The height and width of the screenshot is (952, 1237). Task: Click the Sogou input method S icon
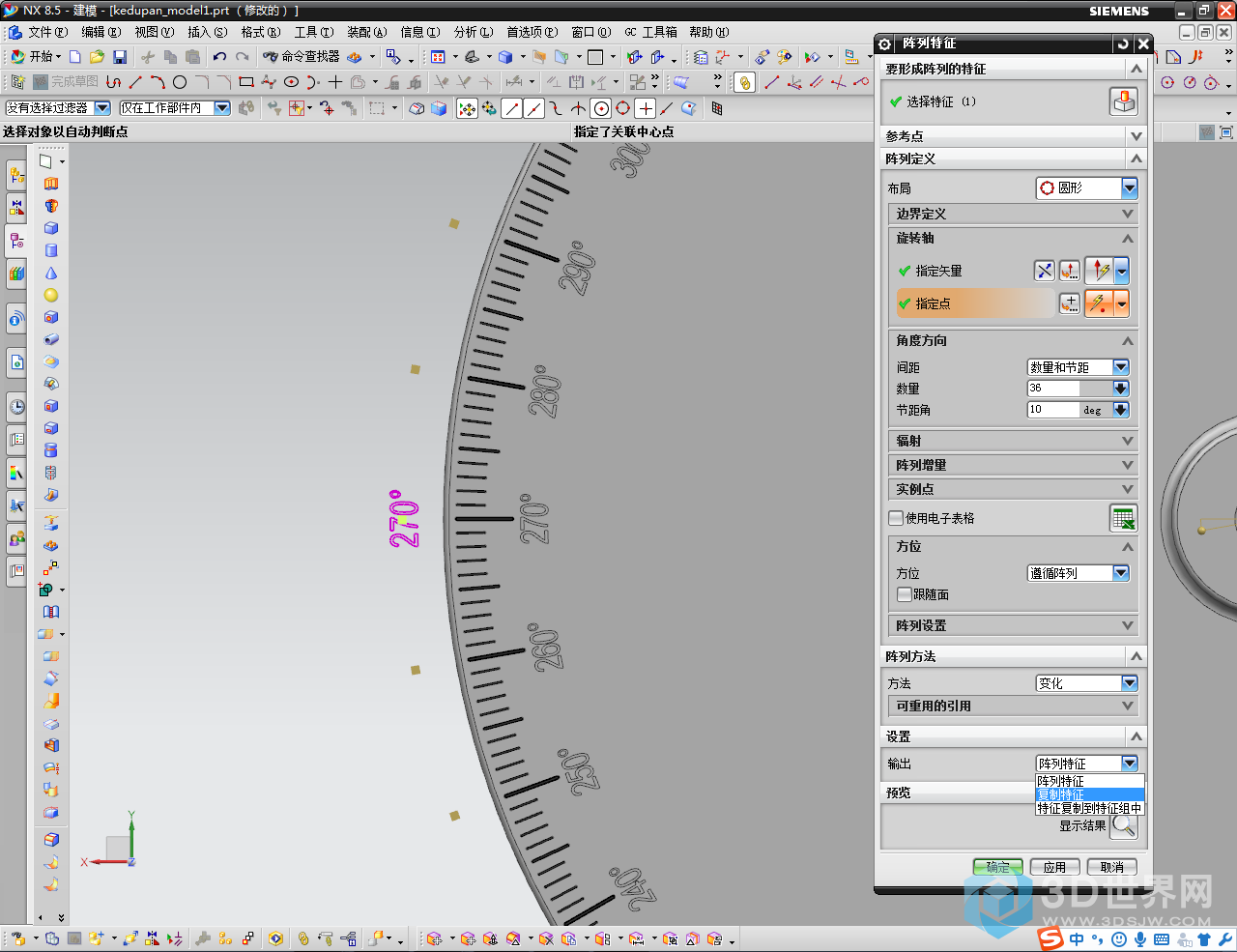(x=1050, y=938)
